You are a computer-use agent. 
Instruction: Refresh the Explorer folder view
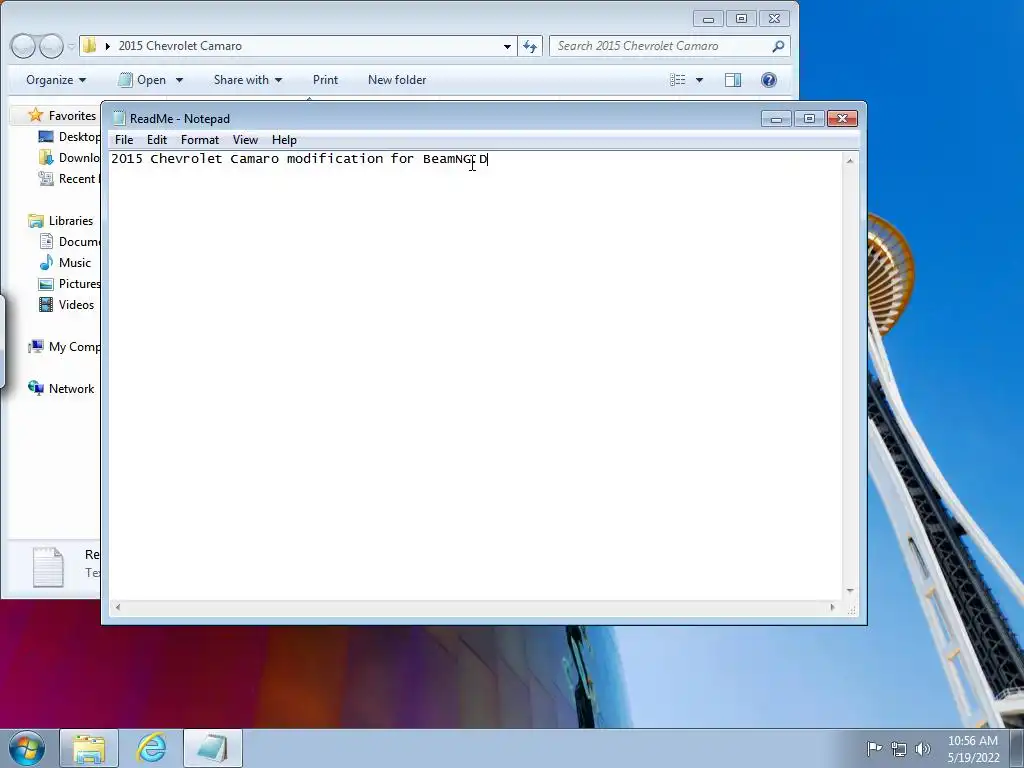pos(530,46)
